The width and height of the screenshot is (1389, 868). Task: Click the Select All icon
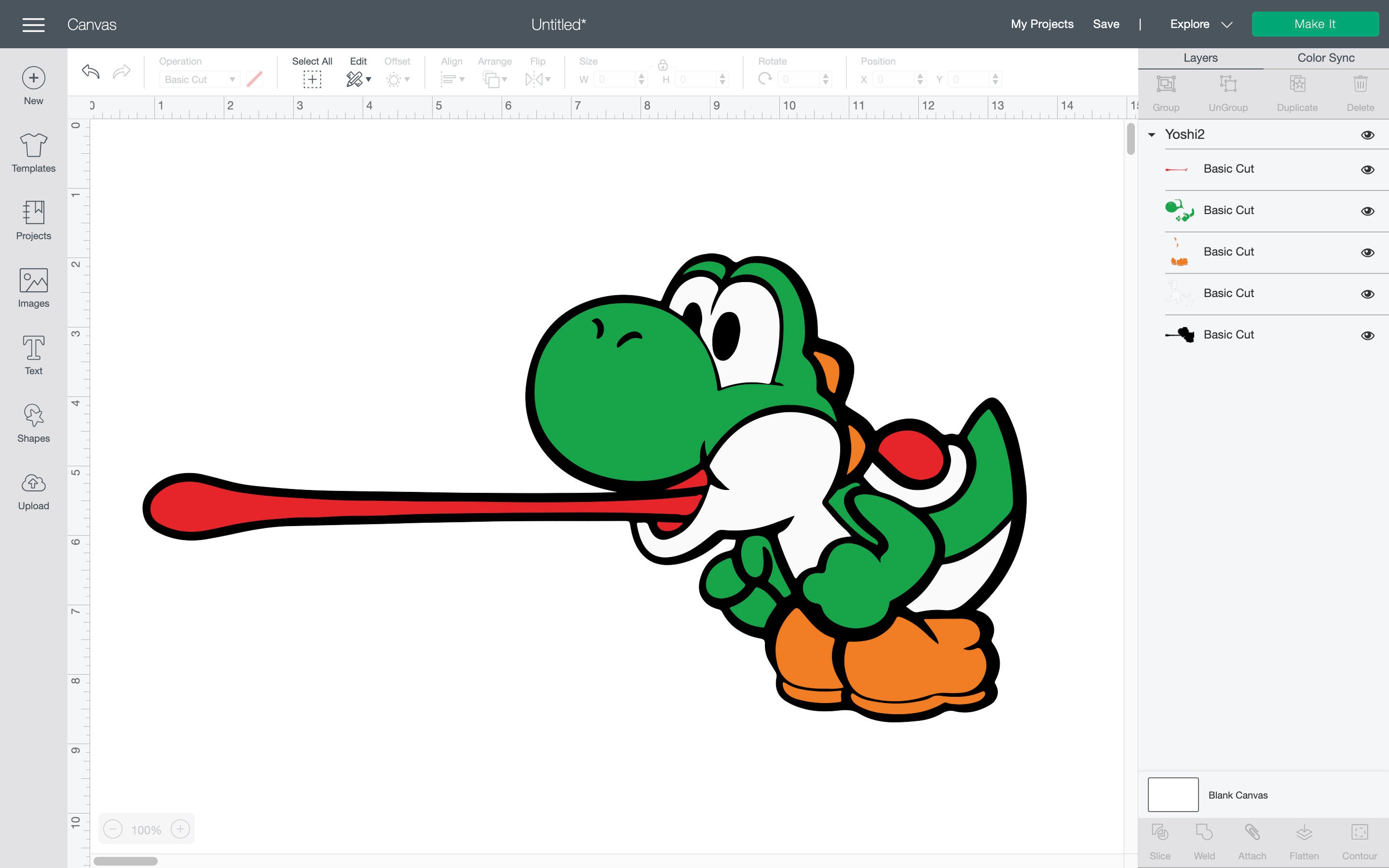pyautogui.click(x=312, y=79)
